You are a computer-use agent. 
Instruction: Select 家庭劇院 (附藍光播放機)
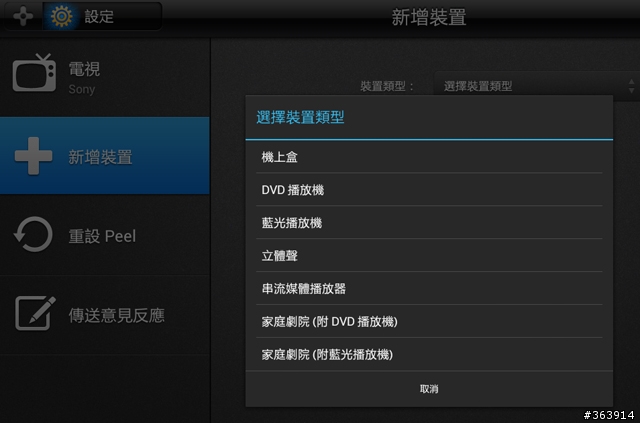tap(429, 354)
